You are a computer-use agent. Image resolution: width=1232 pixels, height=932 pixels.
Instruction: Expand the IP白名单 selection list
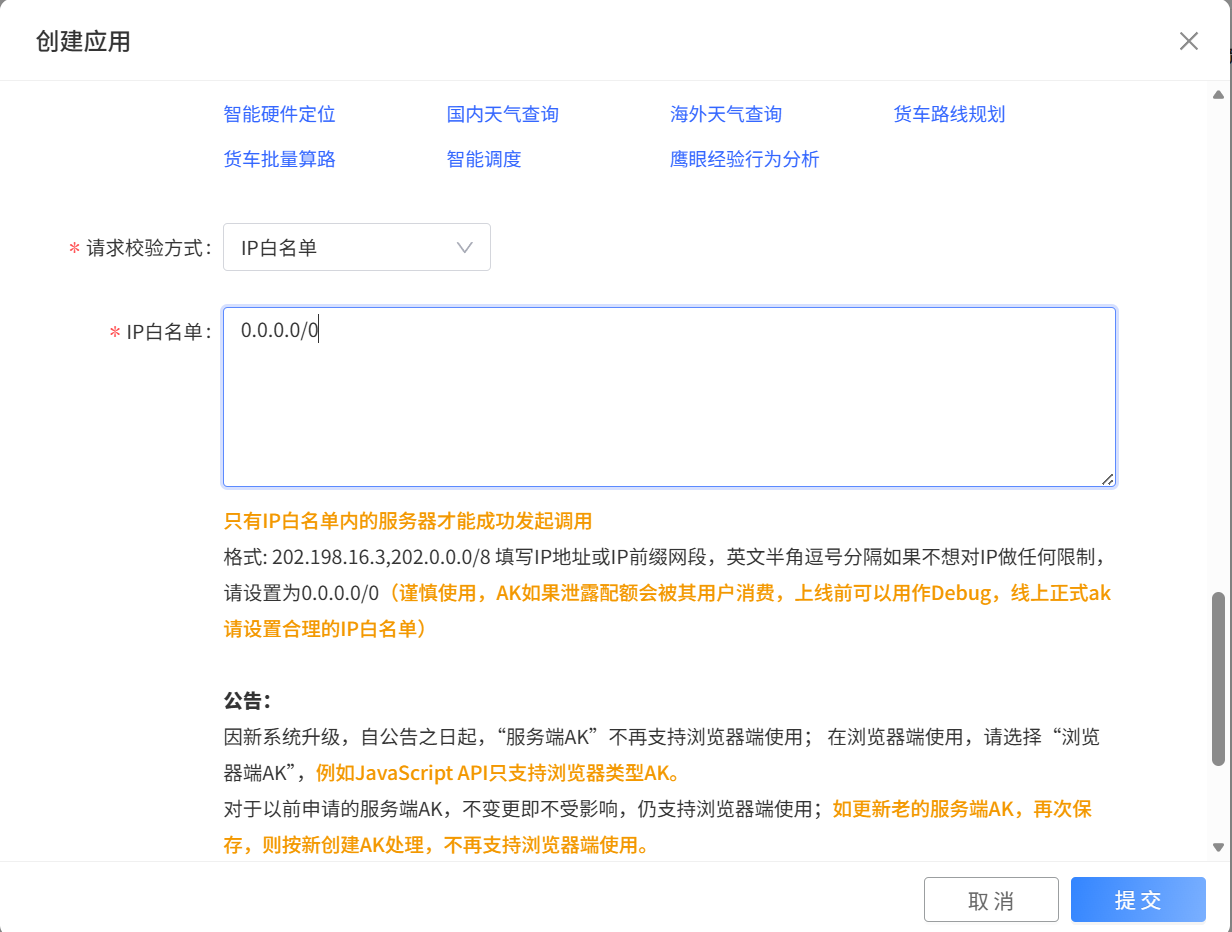click(357, 247)
